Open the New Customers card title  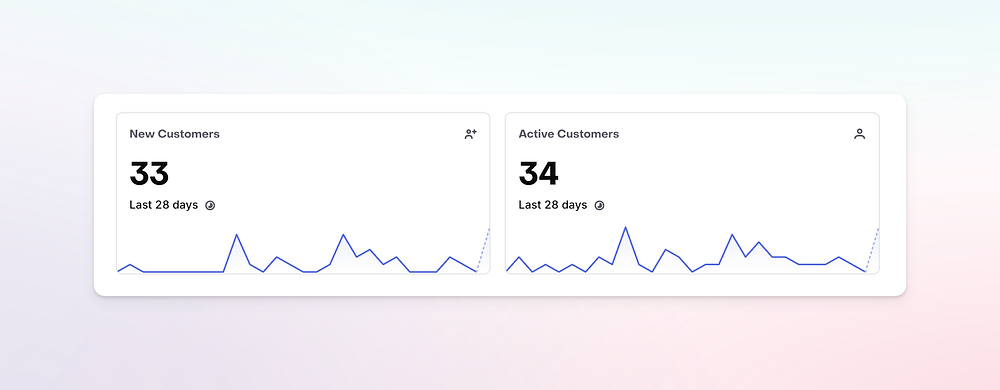174,134
